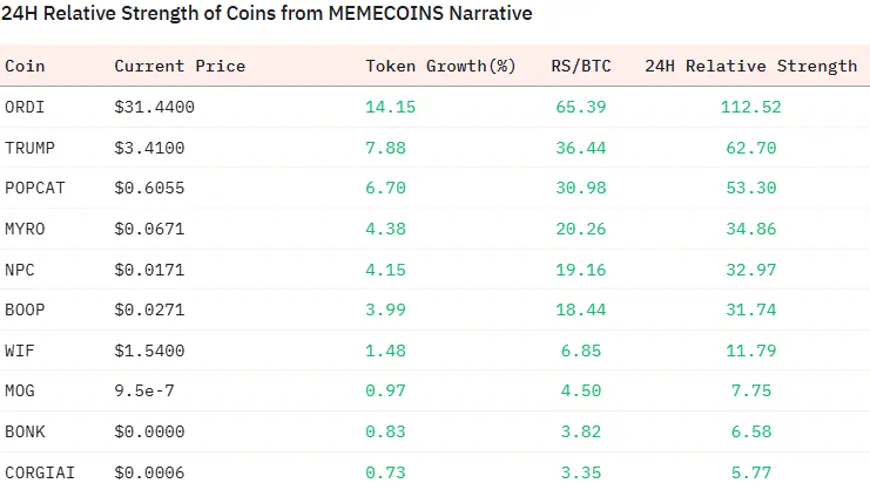Screen dimensions: 870x490
Task: Click WIF's RS/BTC value 6.85
Action: click(581, 351)
